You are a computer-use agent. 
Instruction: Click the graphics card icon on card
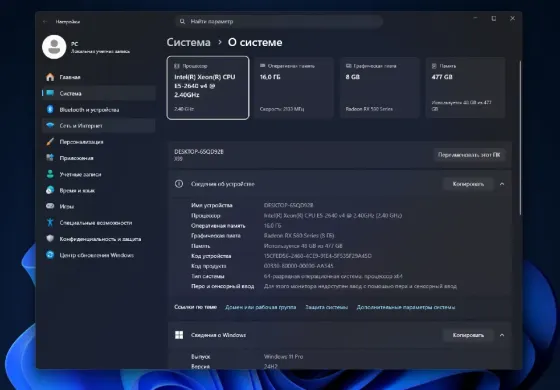[x=349, y=66]
